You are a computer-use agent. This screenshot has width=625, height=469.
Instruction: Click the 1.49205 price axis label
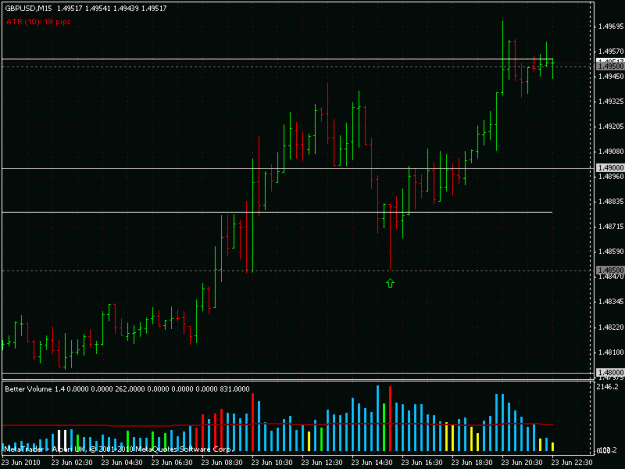(x=611, y=126)
